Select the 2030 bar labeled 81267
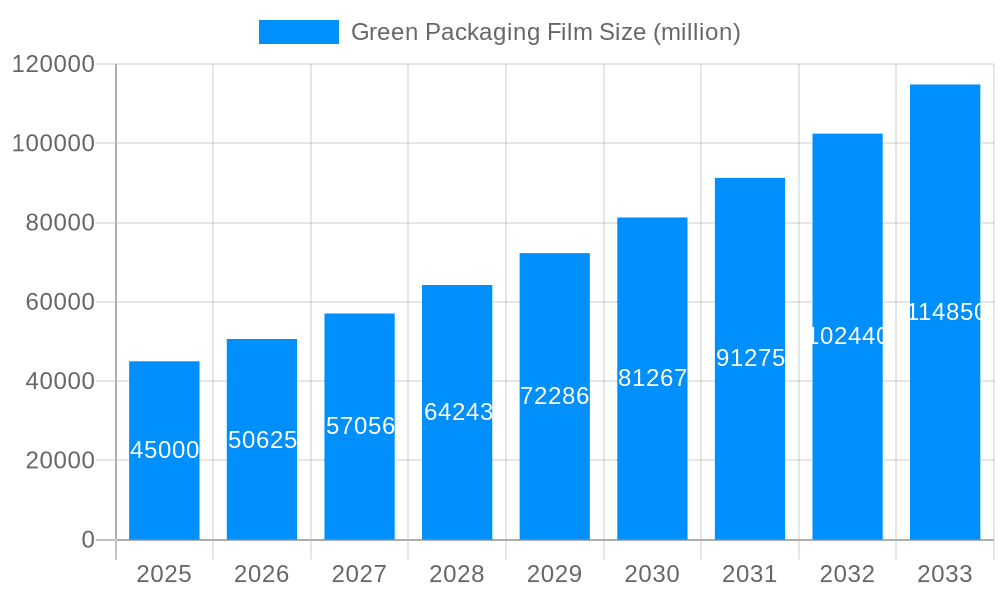1000x600 pixels. (652, 375)
